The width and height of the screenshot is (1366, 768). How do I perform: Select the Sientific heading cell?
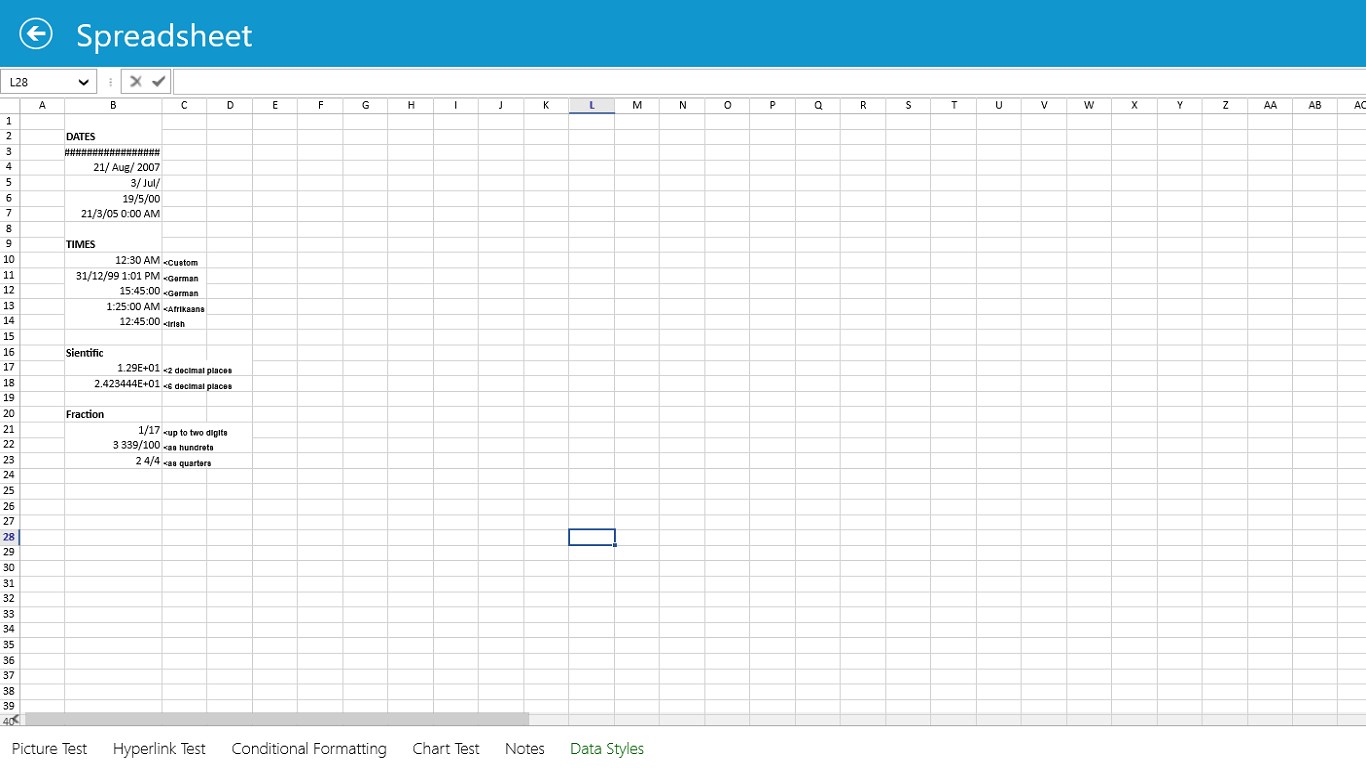click(113, 352)
